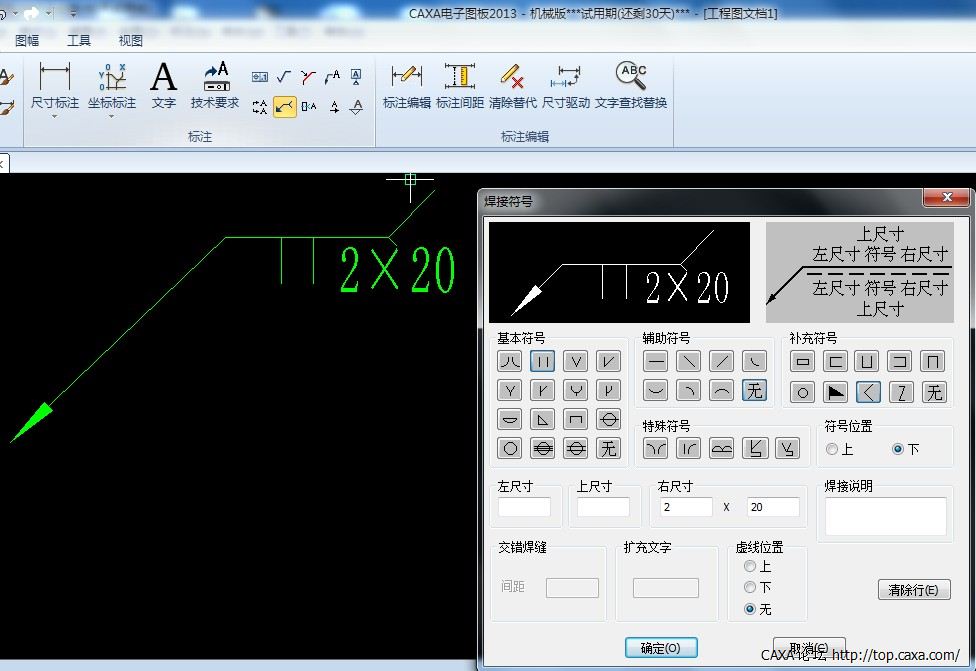Switch to the 视图 ribbon tab

[x=131, y=41]
